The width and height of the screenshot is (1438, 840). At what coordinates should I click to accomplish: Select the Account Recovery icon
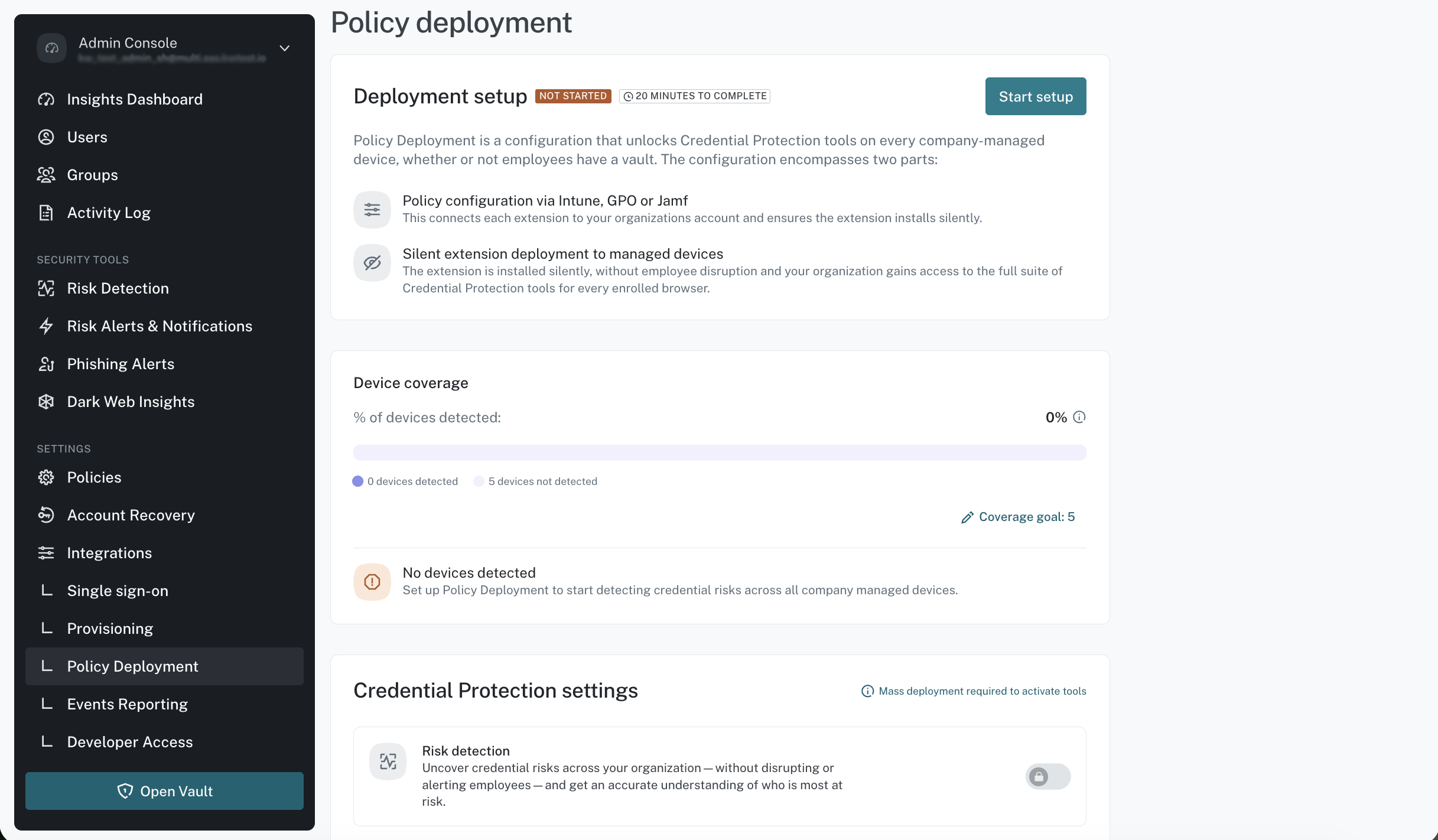tap(46, 515)
